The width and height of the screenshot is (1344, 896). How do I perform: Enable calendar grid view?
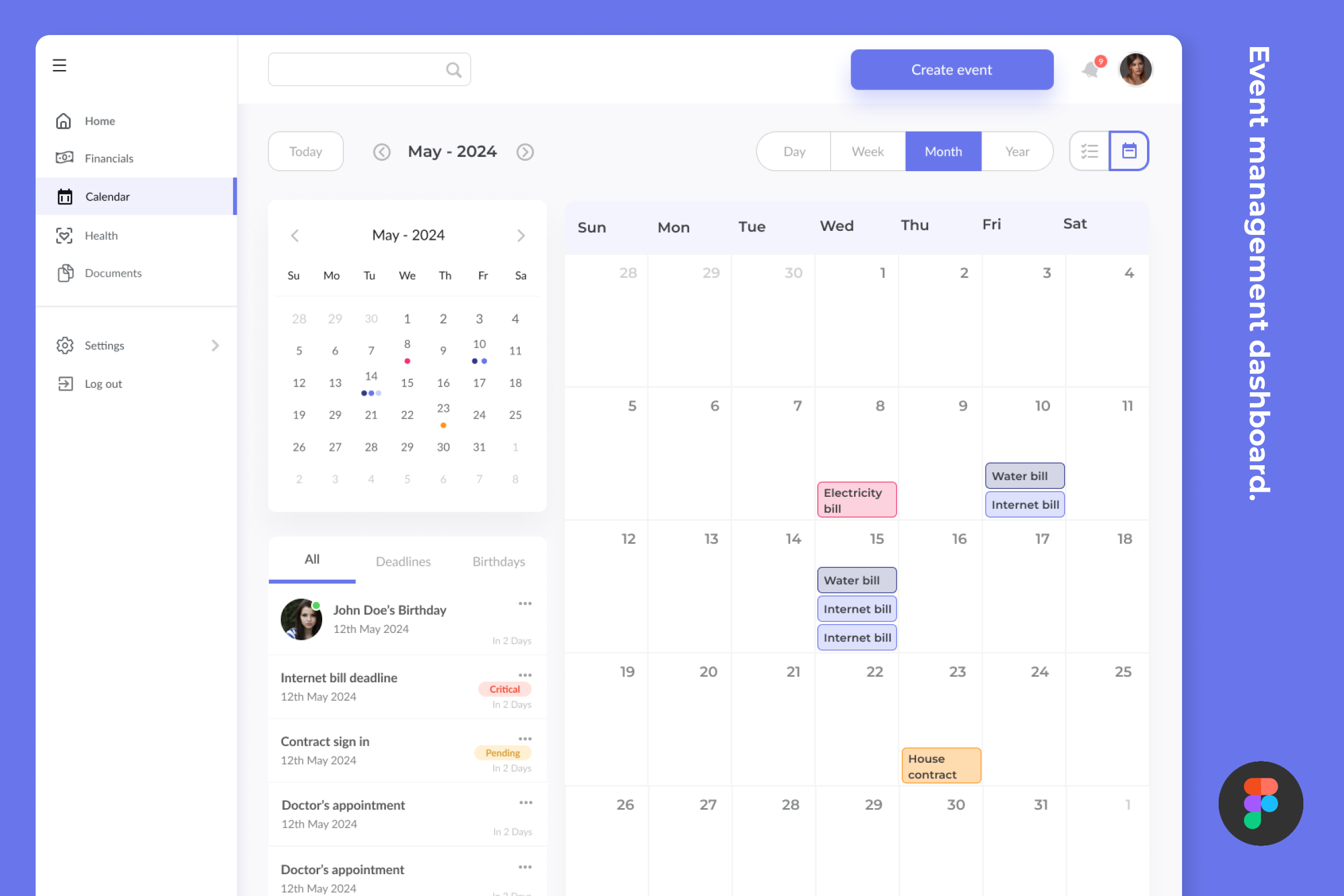[1128, 150]
